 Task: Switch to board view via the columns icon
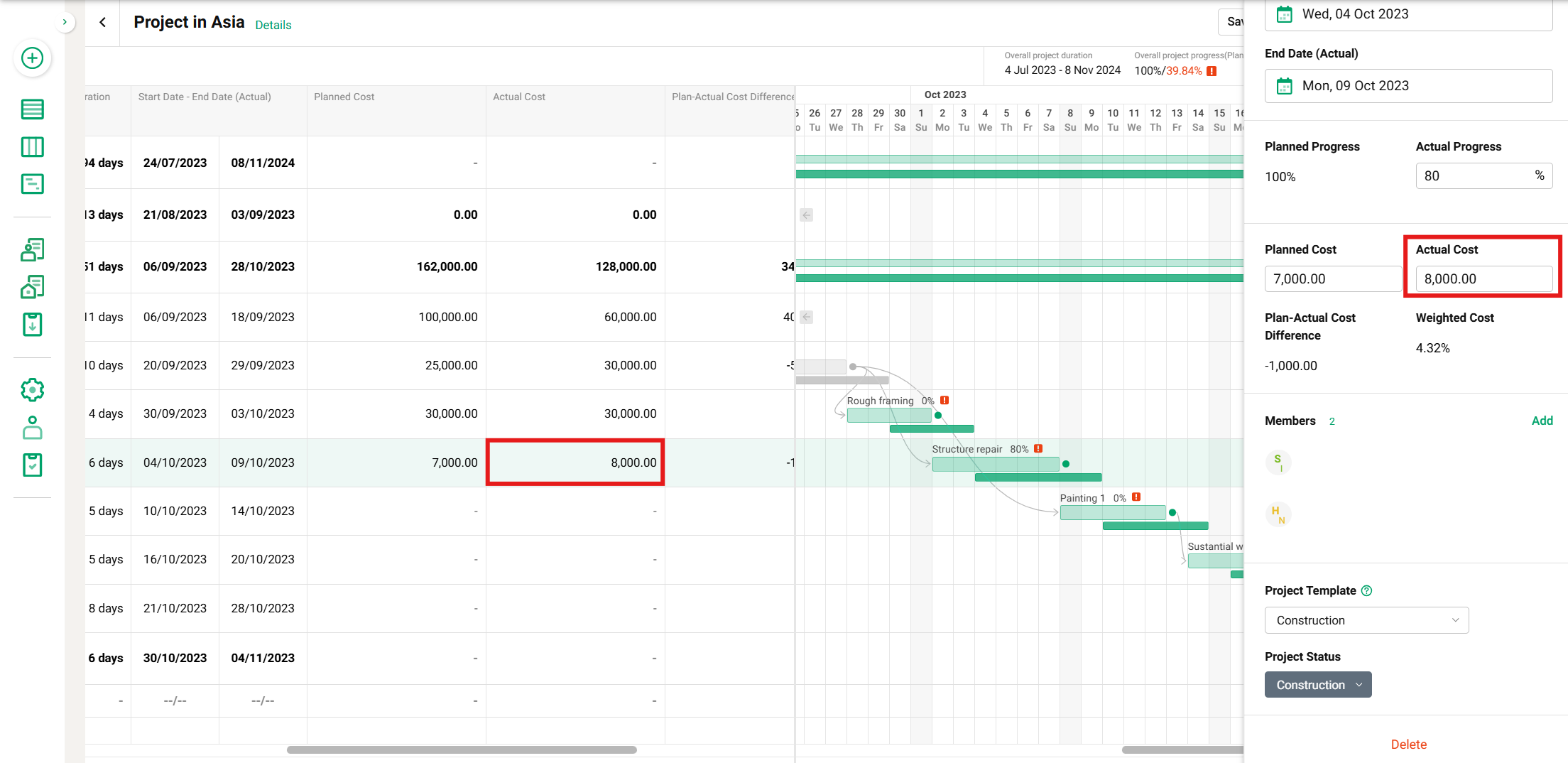coord(32,146)
